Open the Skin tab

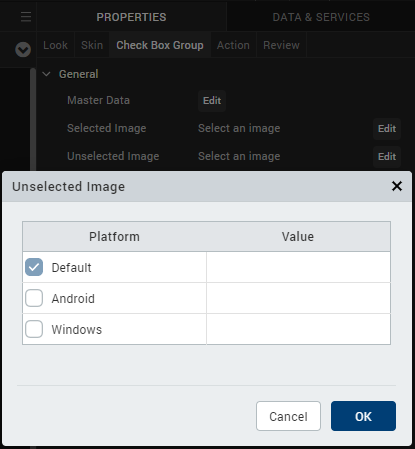[x=92, y=45]
